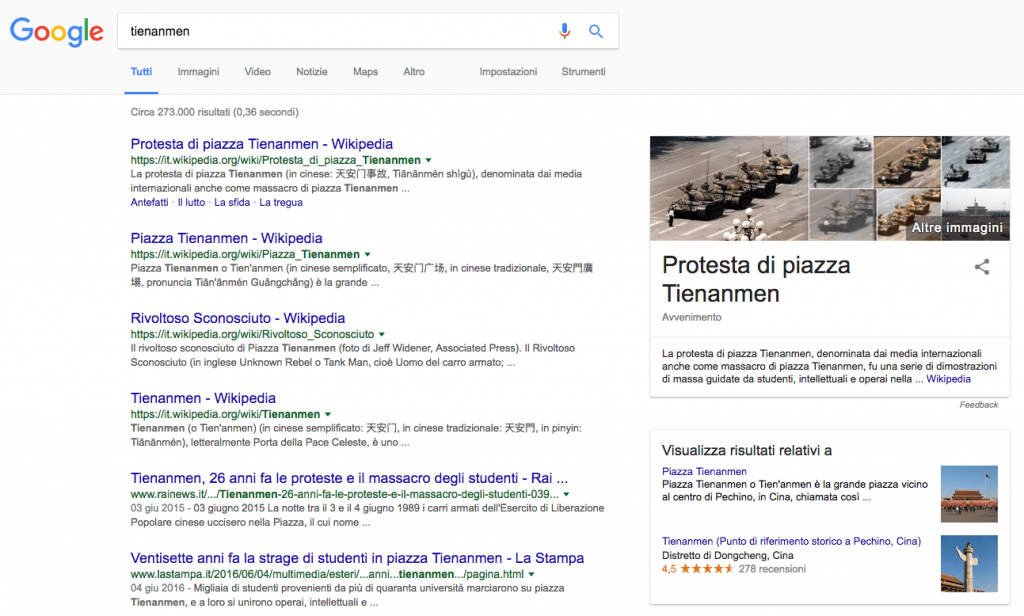
Task: Open Rivoltoso Sconosciuto - Wikipedia result
Action: pos(238,318)
